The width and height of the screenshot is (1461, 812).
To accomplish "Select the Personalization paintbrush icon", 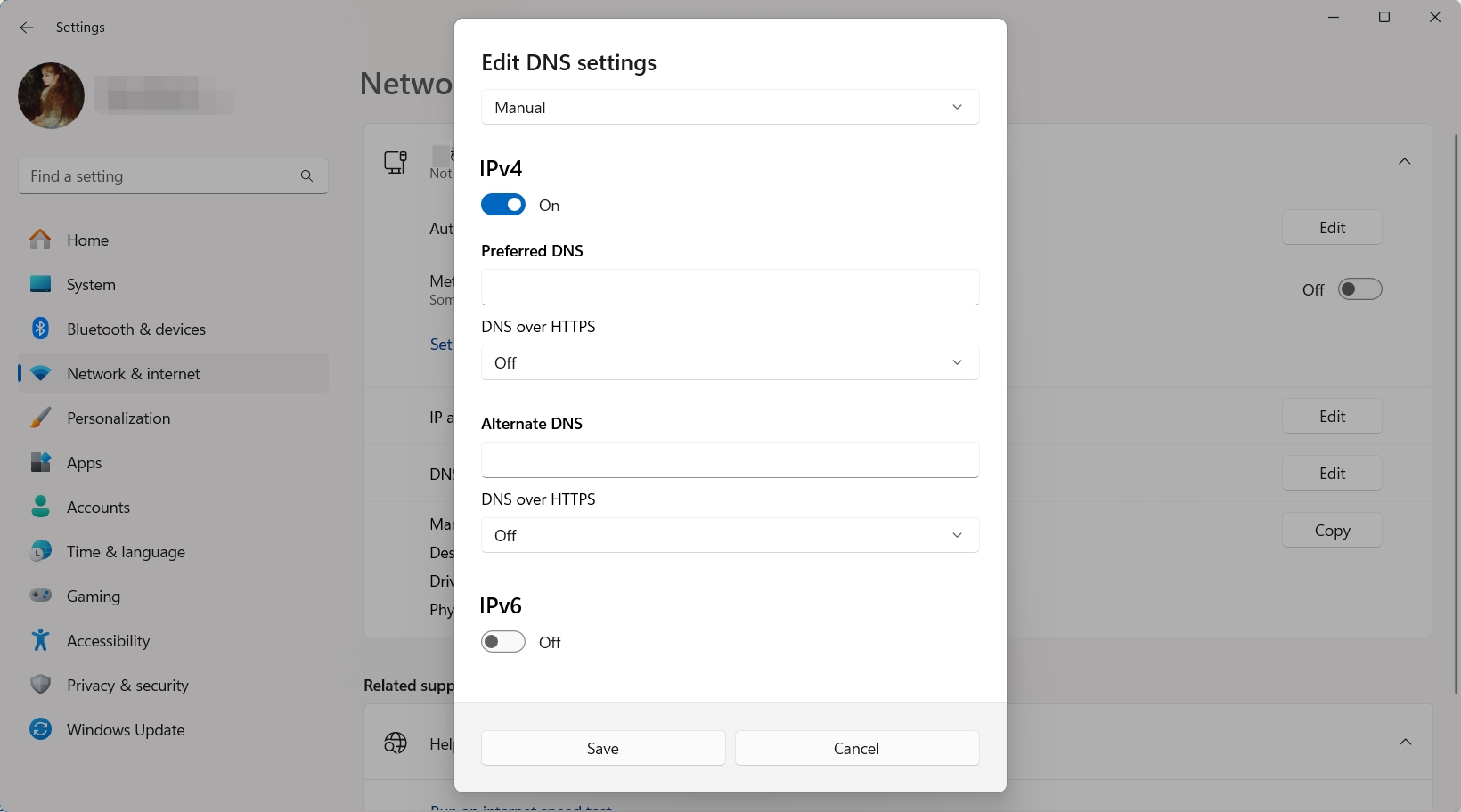I will (x=40, y=418).
